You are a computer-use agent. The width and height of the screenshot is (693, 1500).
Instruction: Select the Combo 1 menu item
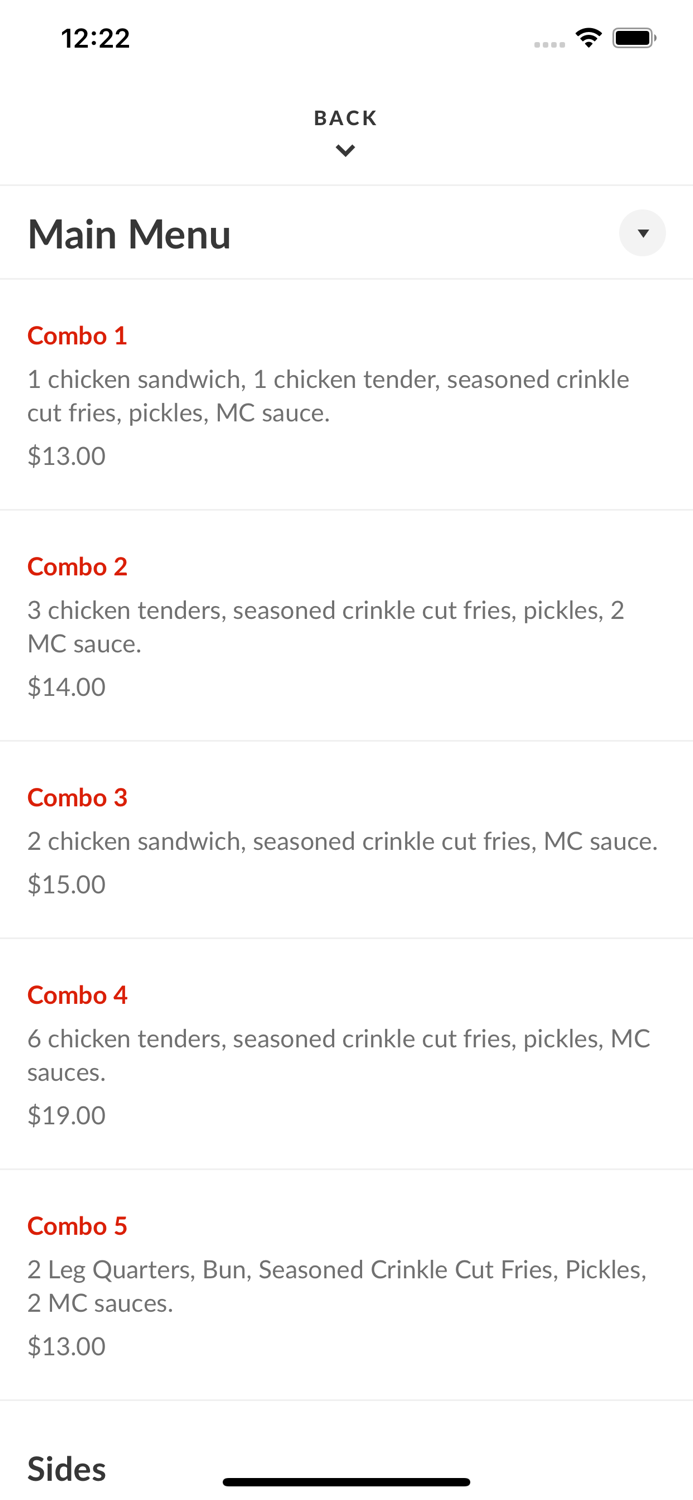77,336
